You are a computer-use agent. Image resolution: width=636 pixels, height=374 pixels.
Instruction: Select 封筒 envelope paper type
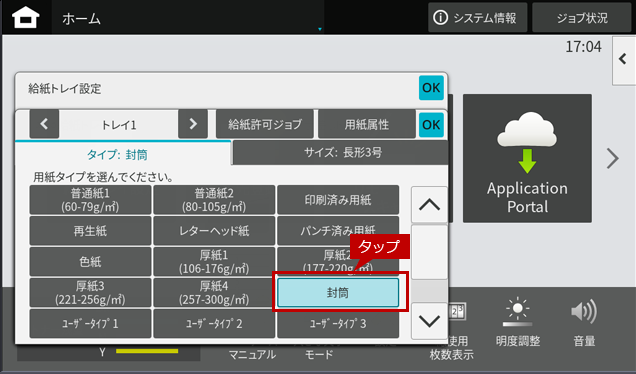click(x=338, y=292)
